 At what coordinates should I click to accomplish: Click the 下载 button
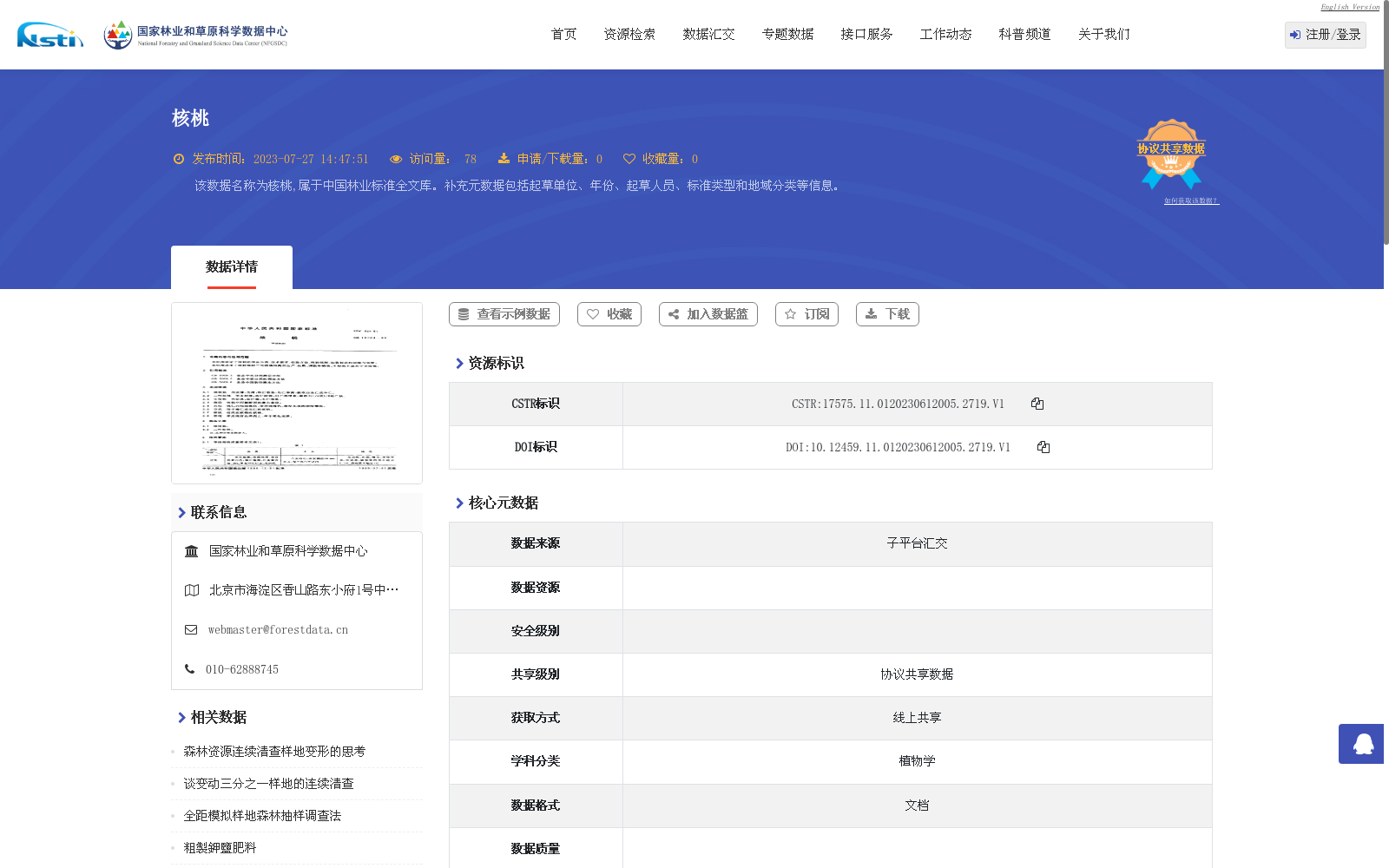tap(887, 314)
